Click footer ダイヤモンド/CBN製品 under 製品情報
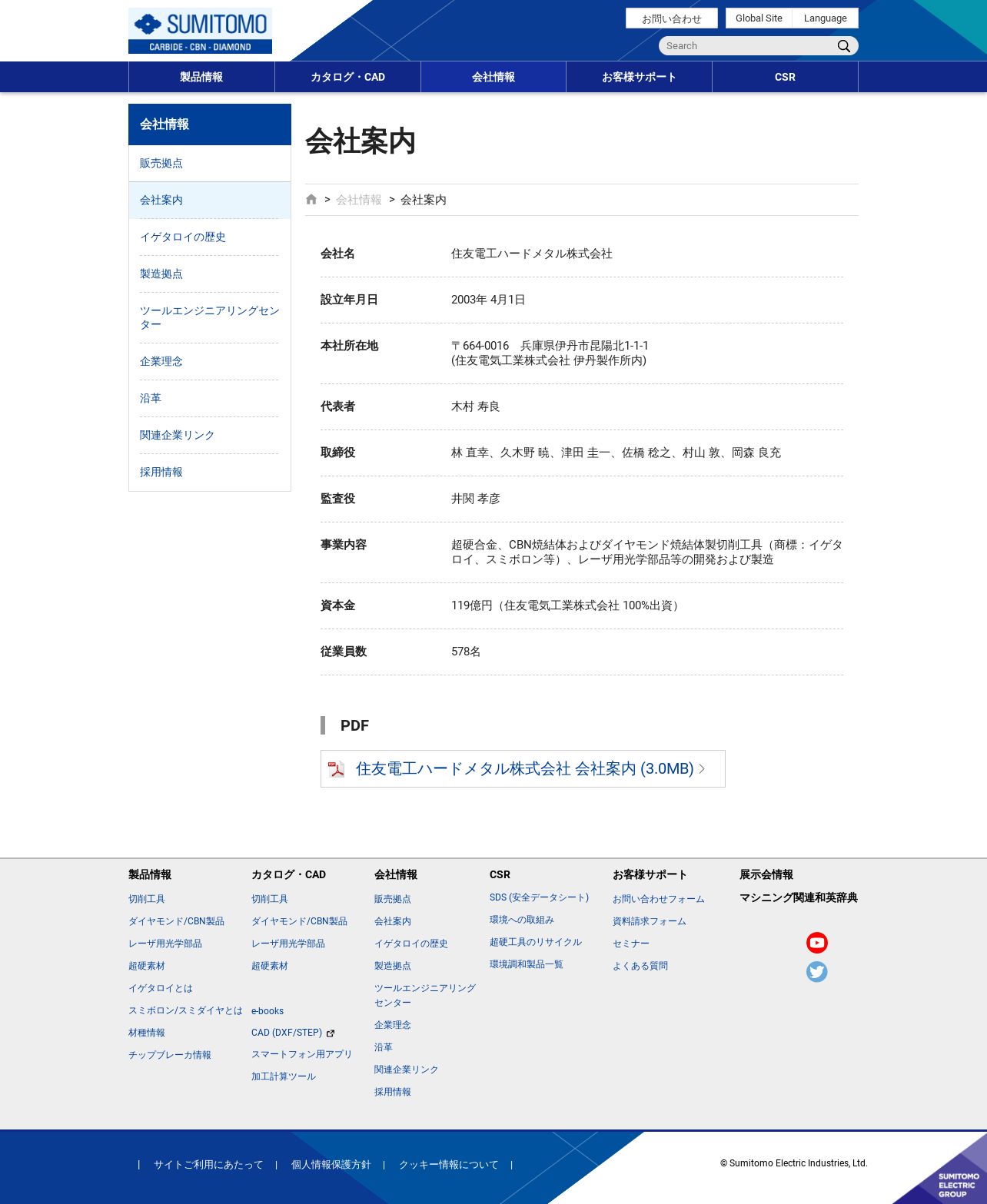This screenshot has height=1204, width=987. coord(176,921)
